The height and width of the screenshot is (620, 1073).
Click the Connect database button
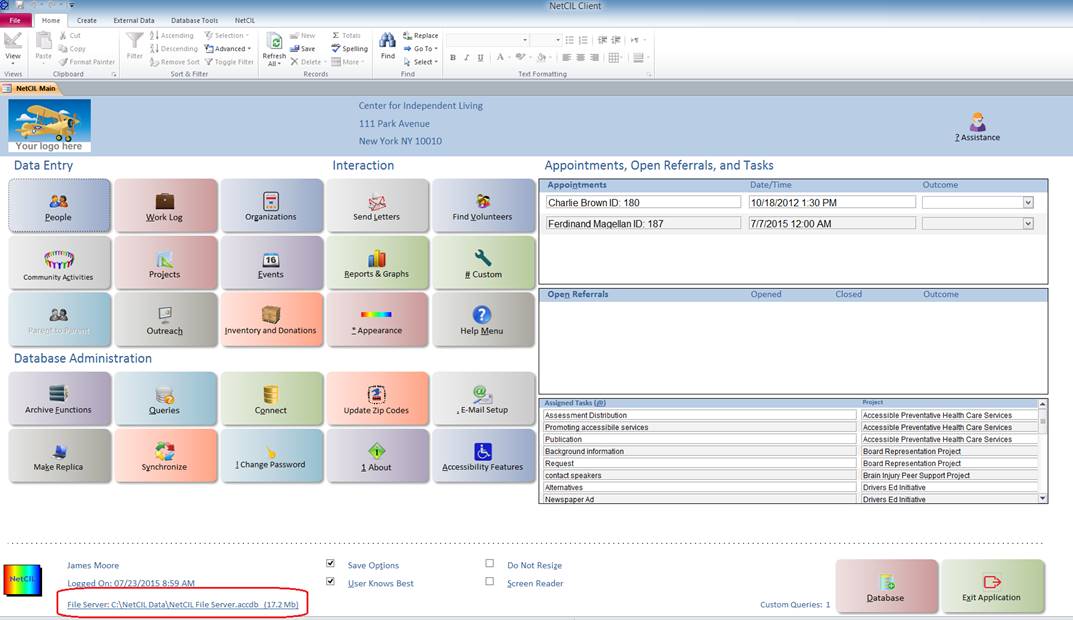[271, 399]
